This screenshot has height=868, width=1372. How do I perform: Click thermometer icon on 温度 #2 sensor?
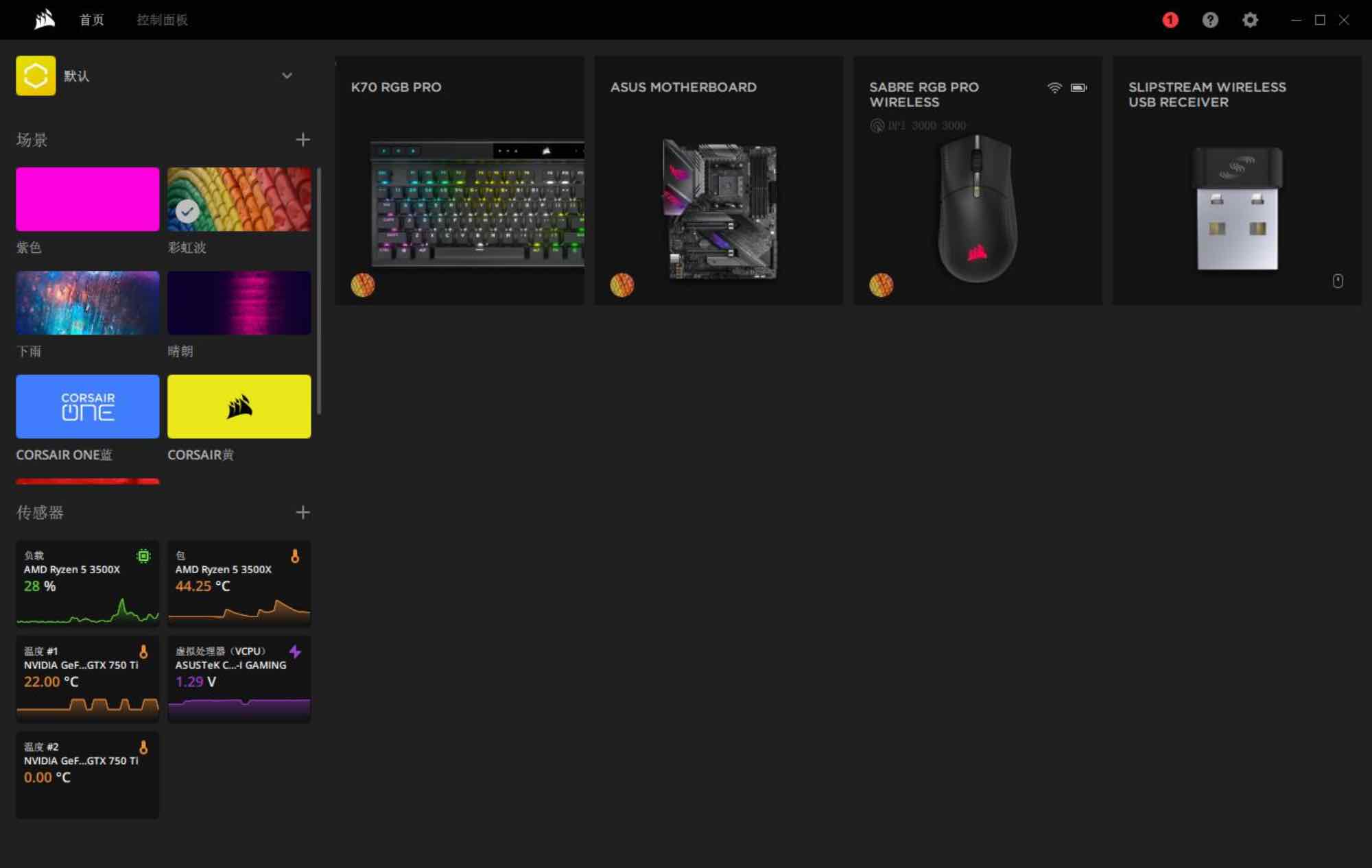coord(143,747)
